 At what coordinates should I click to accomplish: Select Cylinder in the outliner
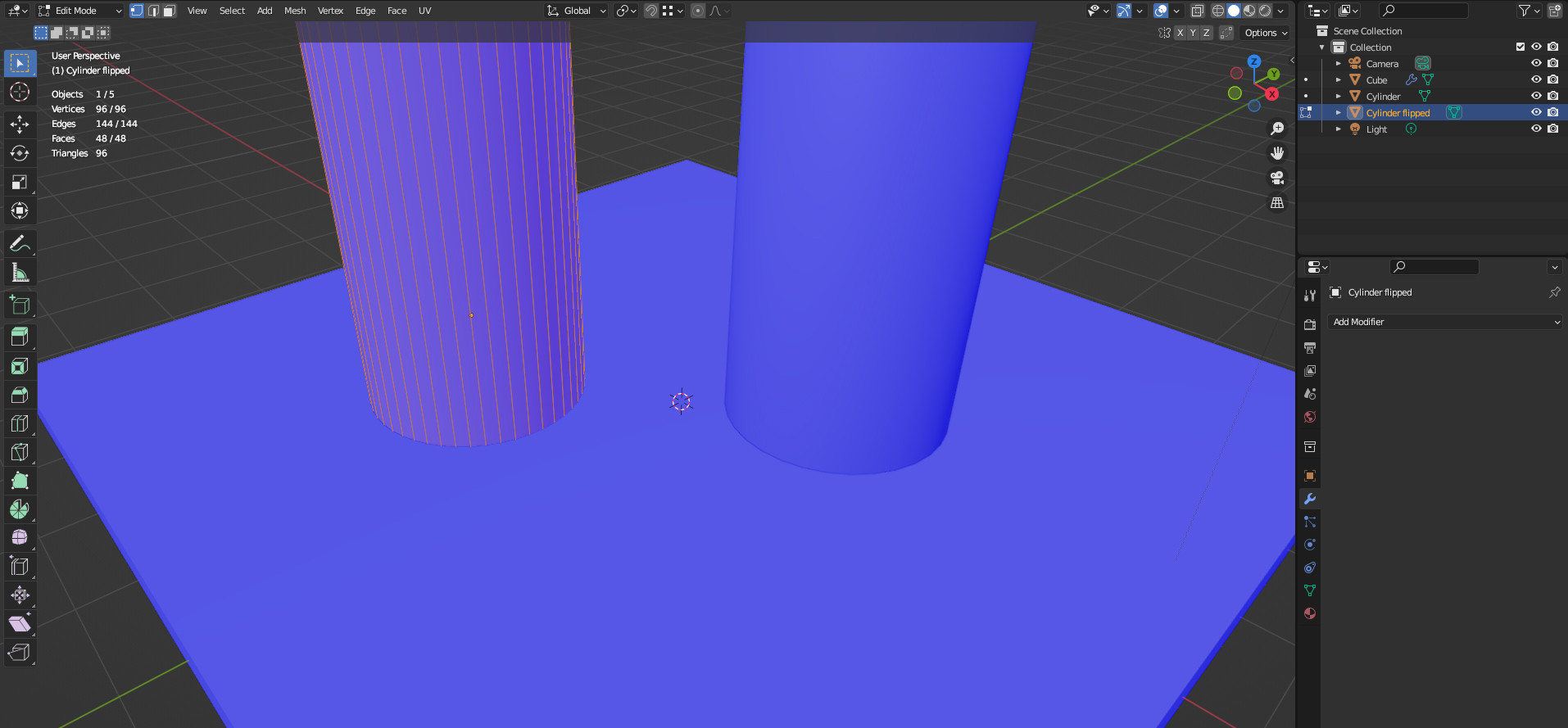click(x=1383, y=96)
